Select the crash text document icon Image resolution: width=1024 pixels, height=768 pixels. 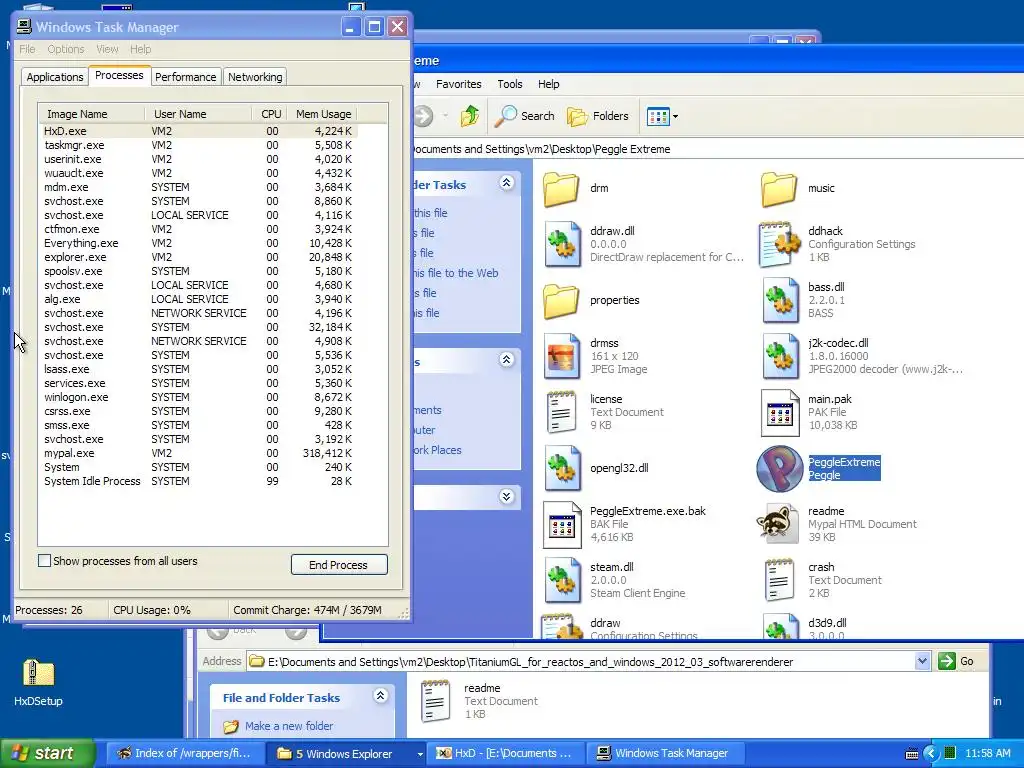pyautogui.click(x=780, y=580)
